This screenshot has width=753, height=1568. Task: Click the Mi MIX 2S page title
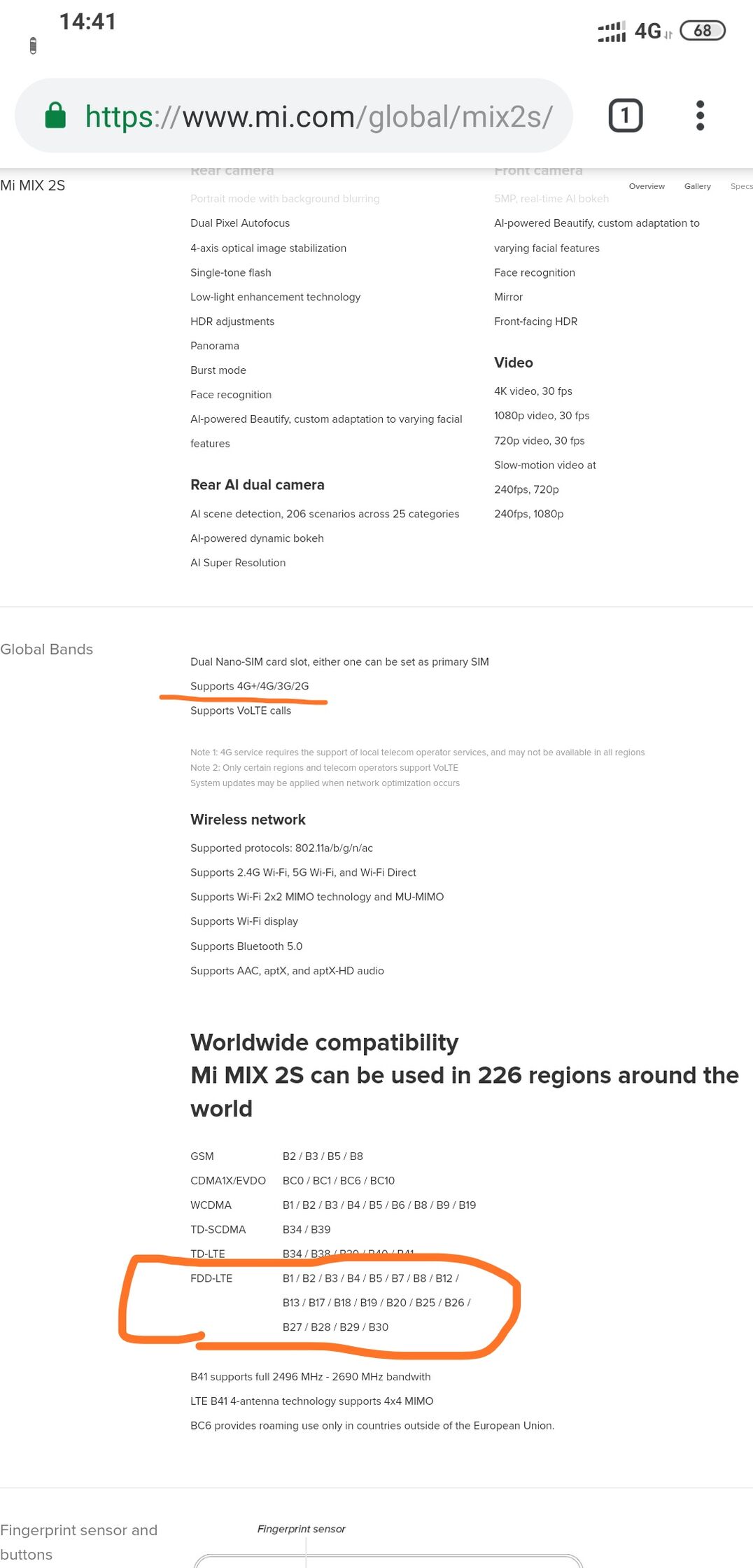[32, 185]
